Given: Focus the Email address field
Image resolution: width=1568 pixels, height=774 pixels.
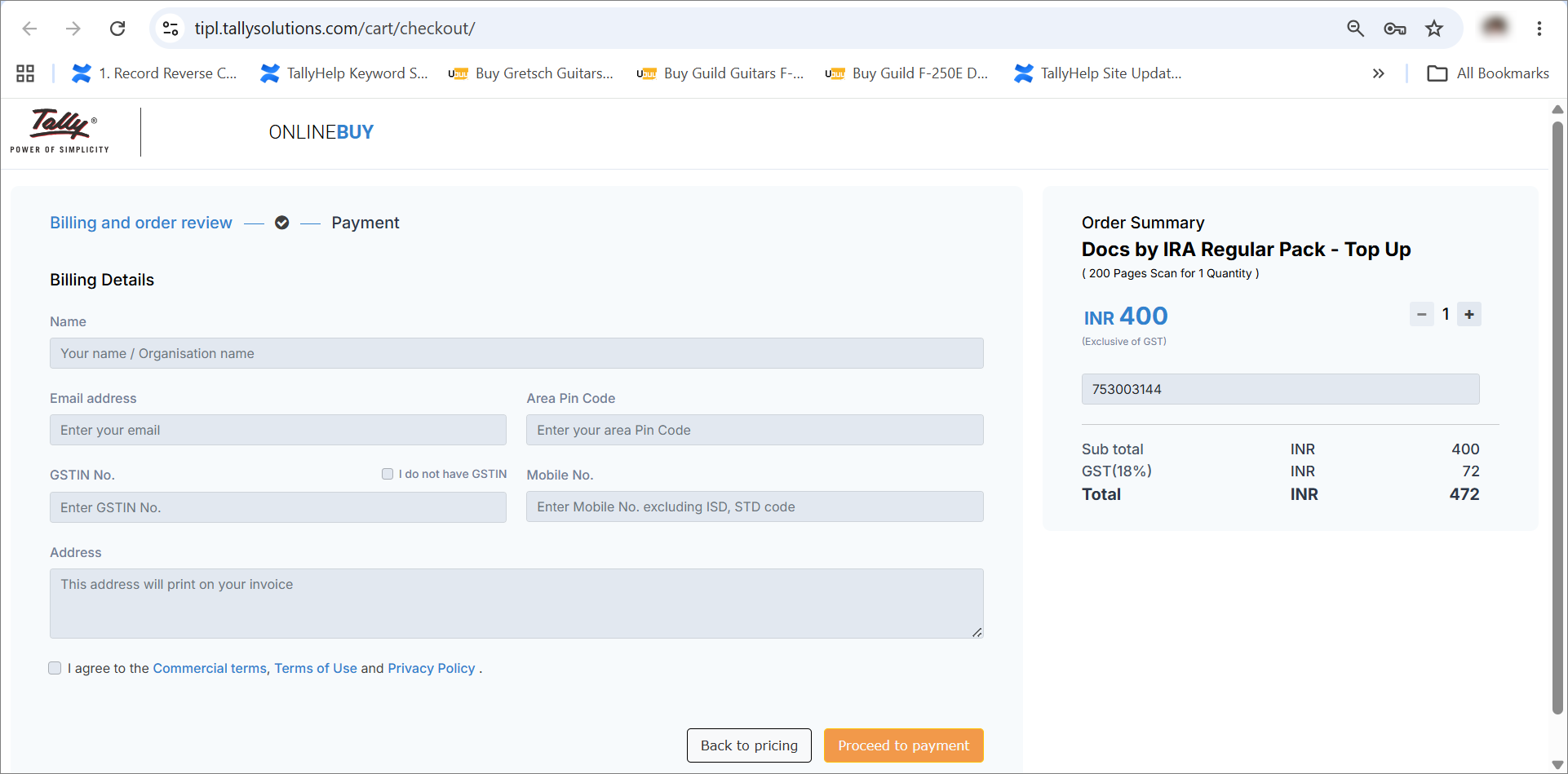Looking at the screenshot, I should tap(278, 430).
